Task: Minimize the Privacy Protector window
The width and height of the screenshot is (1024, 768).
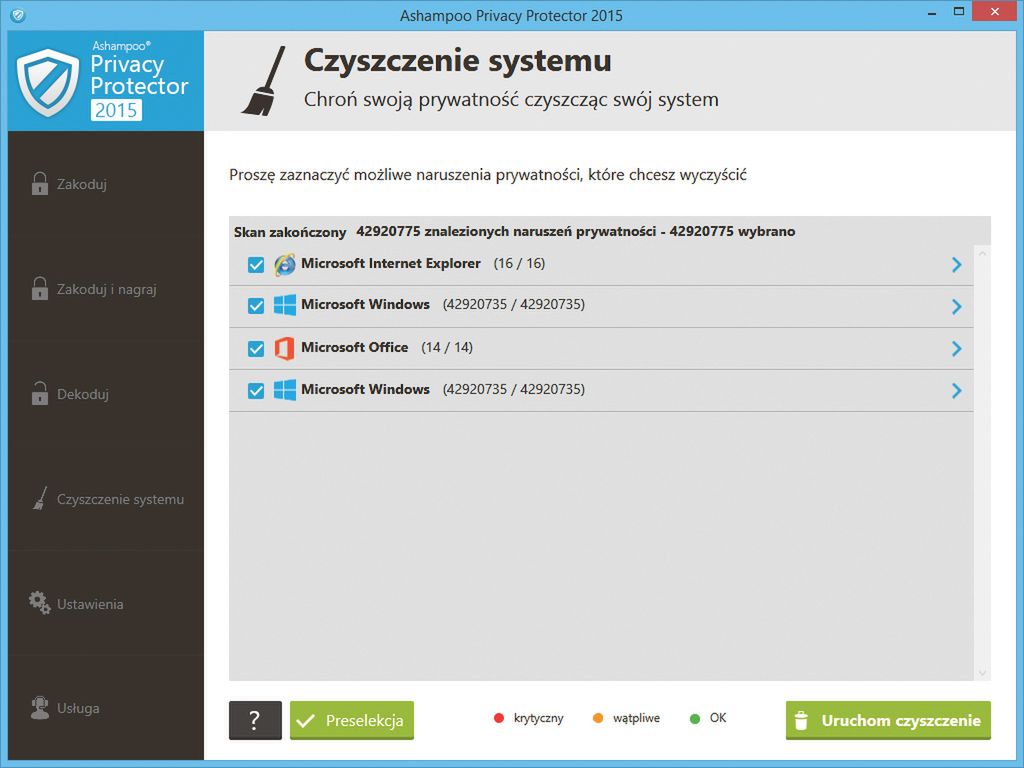Action: click(x=932, y=13)
